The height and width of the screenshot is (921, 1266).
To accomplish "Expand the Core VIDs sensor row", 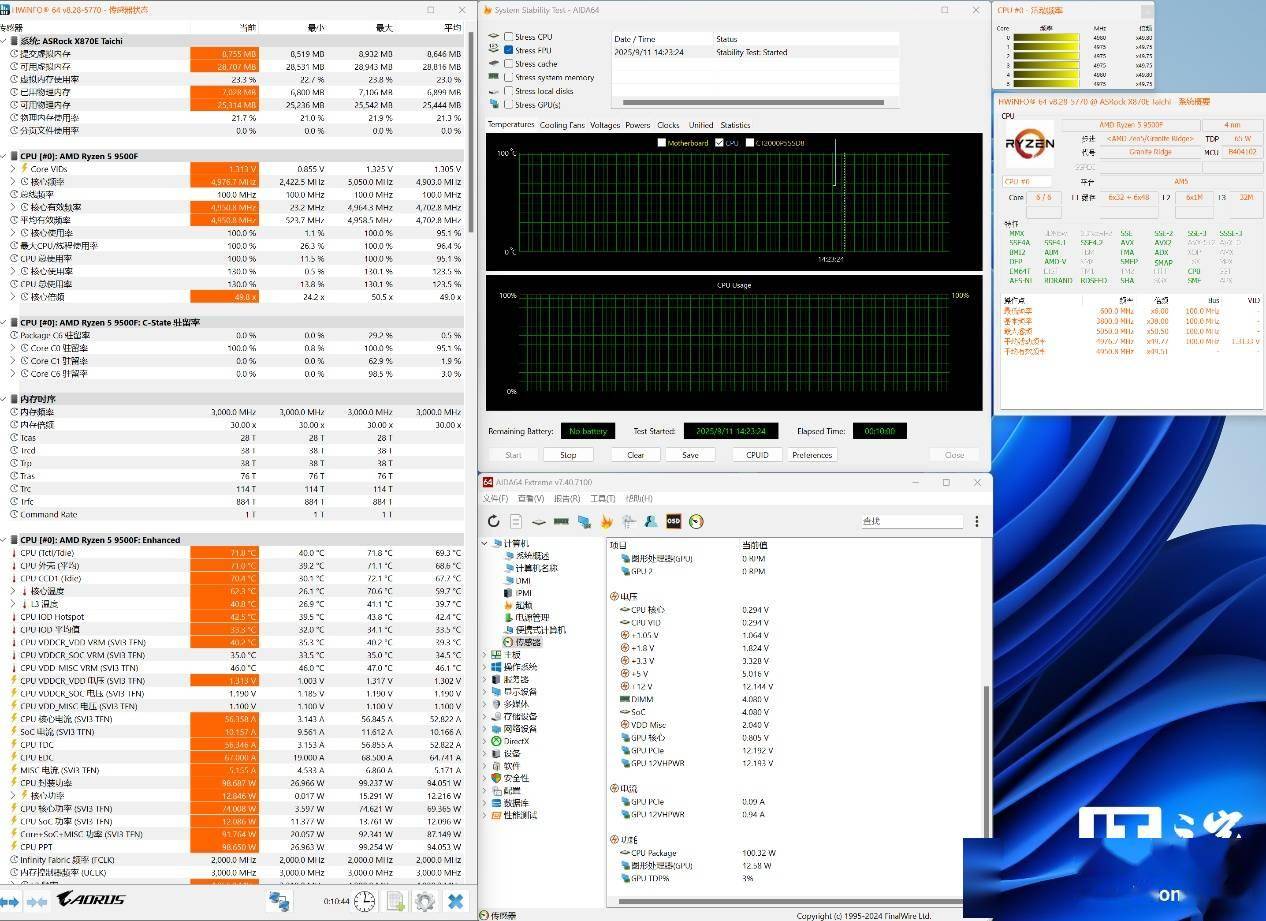I will [x=13, y=169].
